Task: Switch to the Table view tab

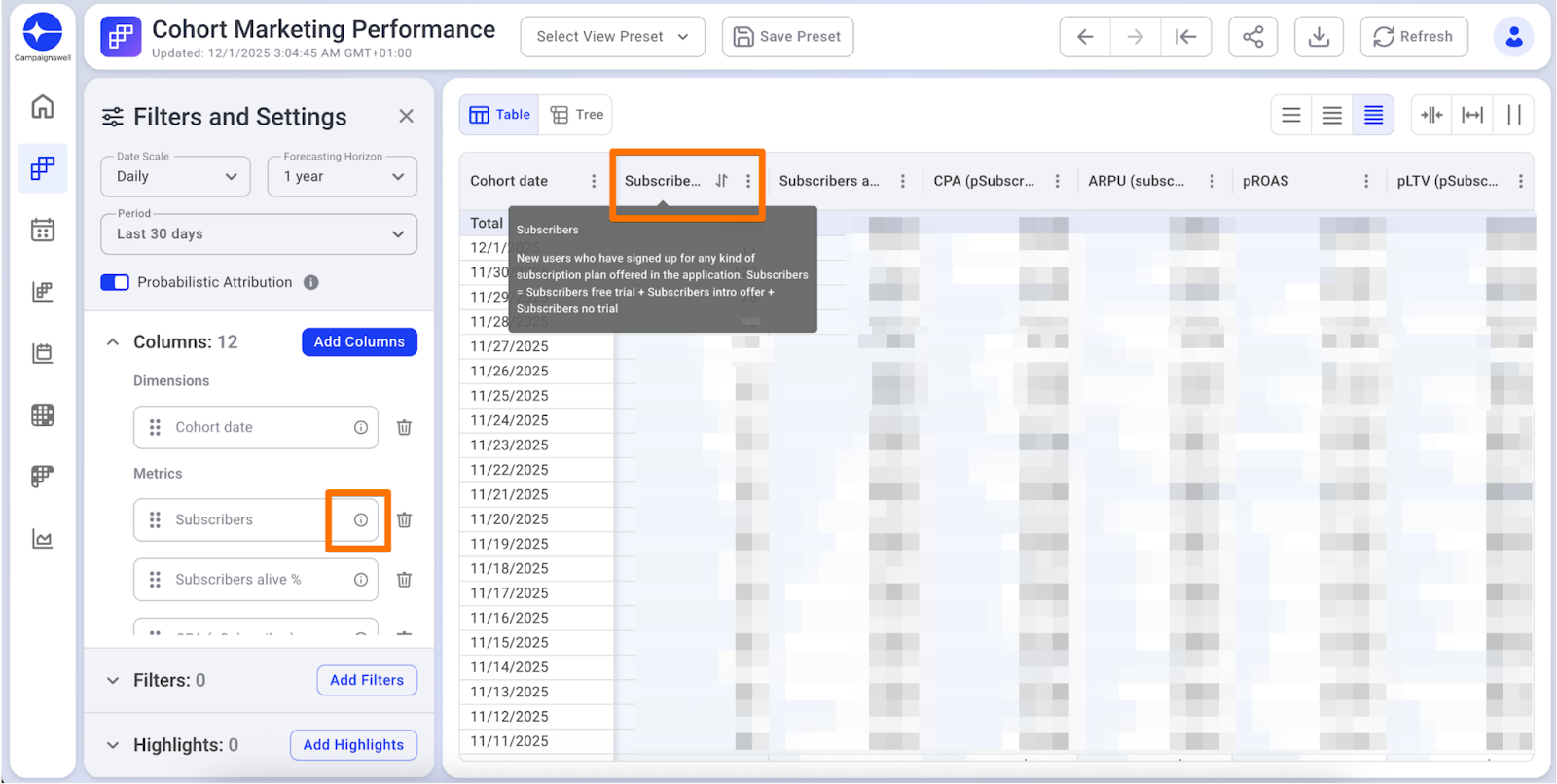Action: (500, 115)
